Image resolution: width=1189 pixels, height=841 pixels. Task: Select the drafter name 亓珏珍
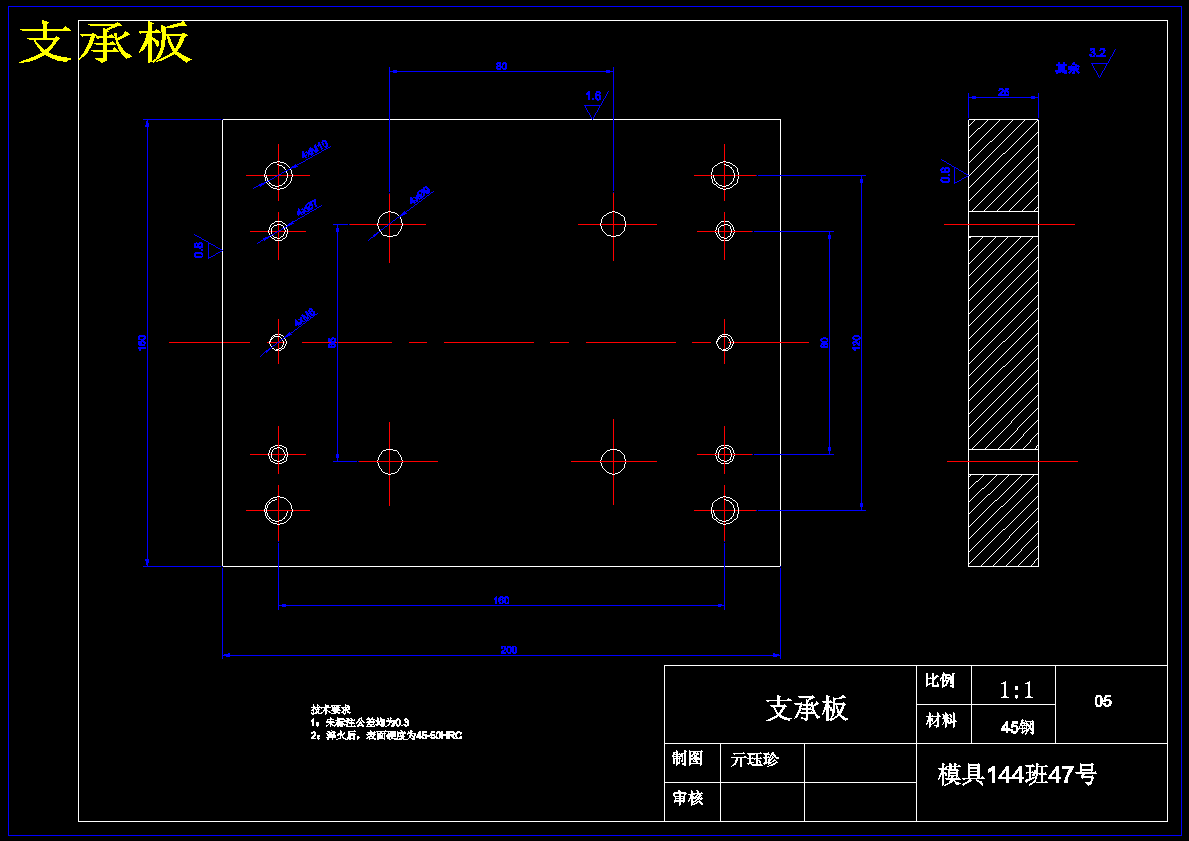pyautogui.click(x=754, y=759)
